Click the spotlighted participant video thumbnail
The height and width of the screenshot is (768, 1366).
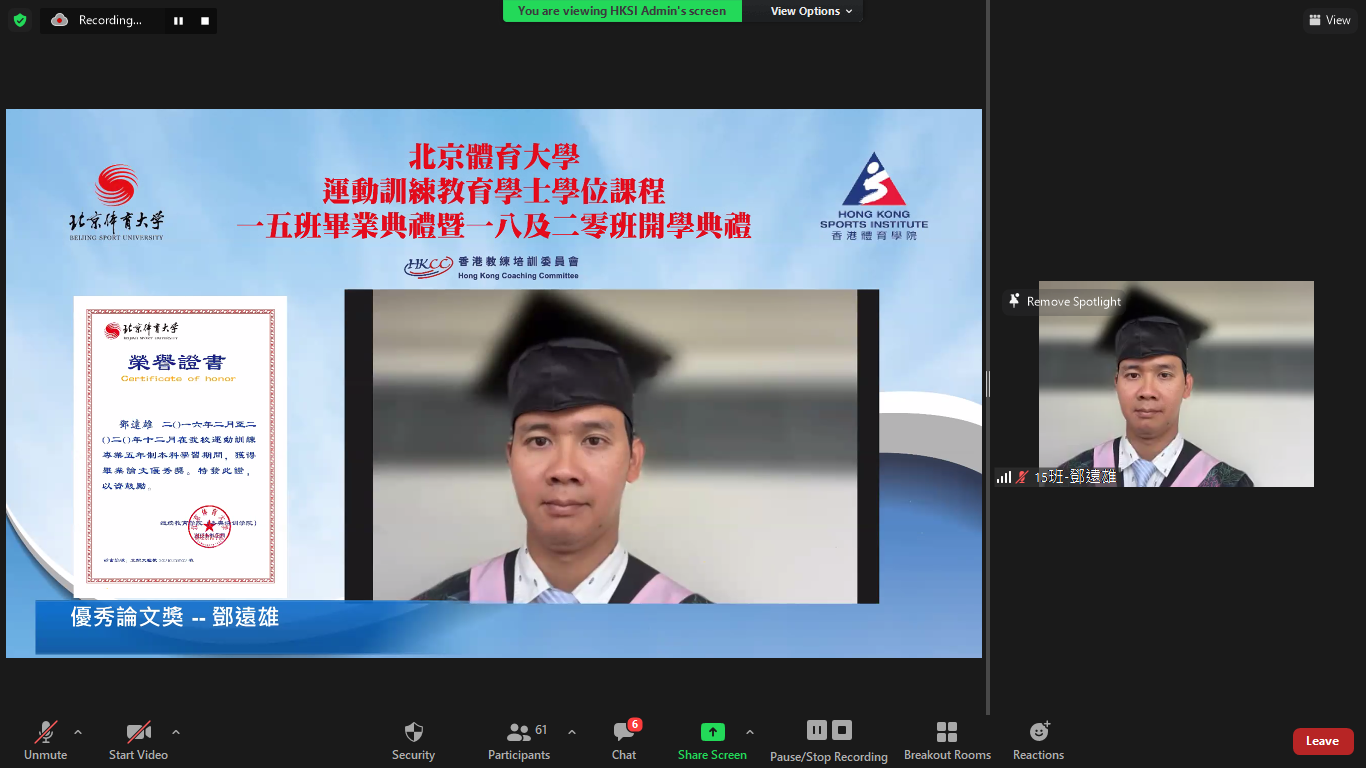1176,384
